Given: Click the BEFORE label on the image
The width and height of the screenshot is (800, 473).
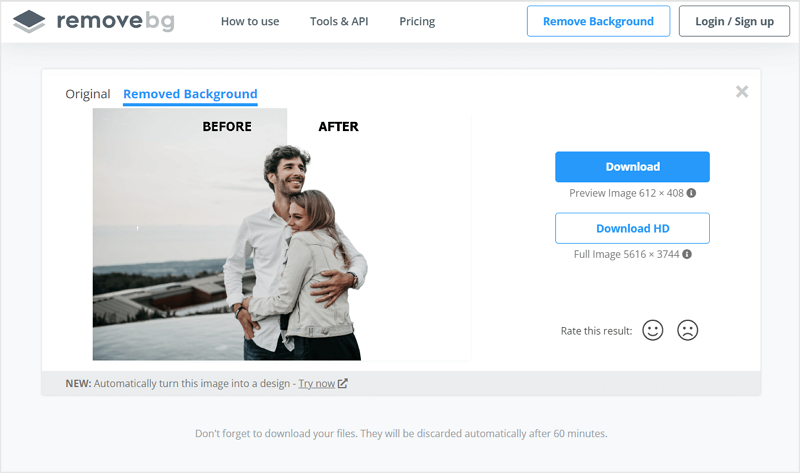Looking at the screenshot, I should click(227, 127).
